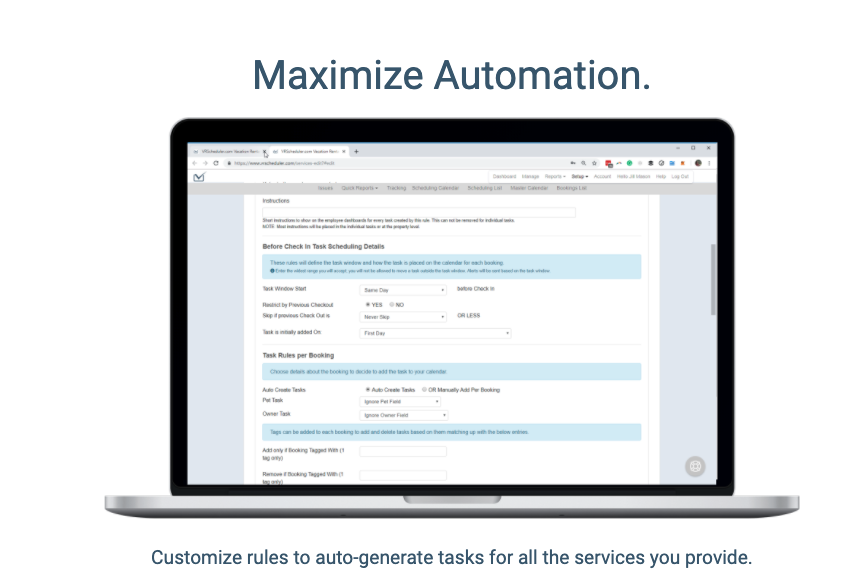This screenshot has height=573, width=868.
Task: Click the Before Check In Task Scheduling Details heading
Action: [x=323, y=246]
